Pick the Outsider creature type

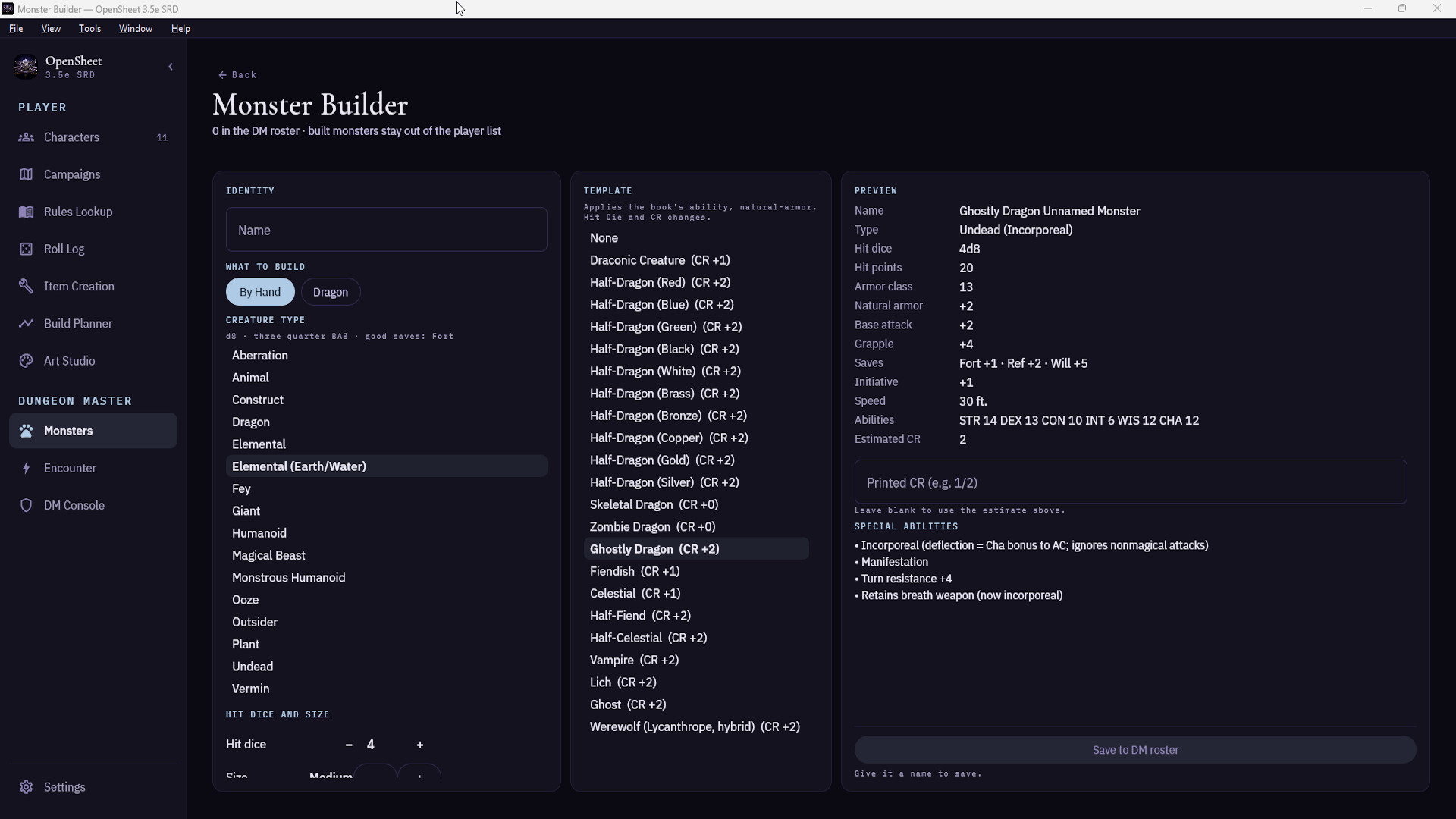[x=387, y=622]
